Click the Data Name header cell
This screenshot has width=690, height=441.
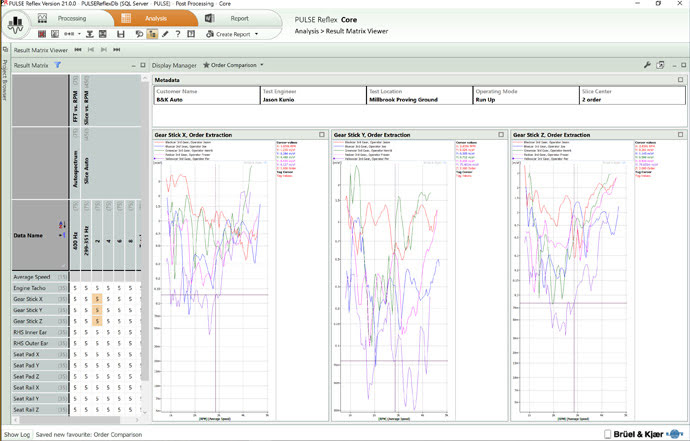pyautogui.click(x=40, y=235)
